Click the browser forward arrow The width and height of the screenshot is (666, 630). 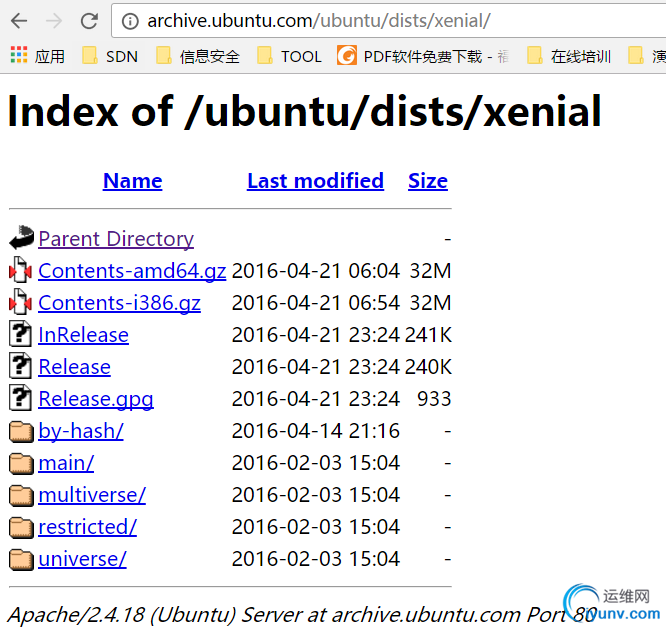coord(54,20)
